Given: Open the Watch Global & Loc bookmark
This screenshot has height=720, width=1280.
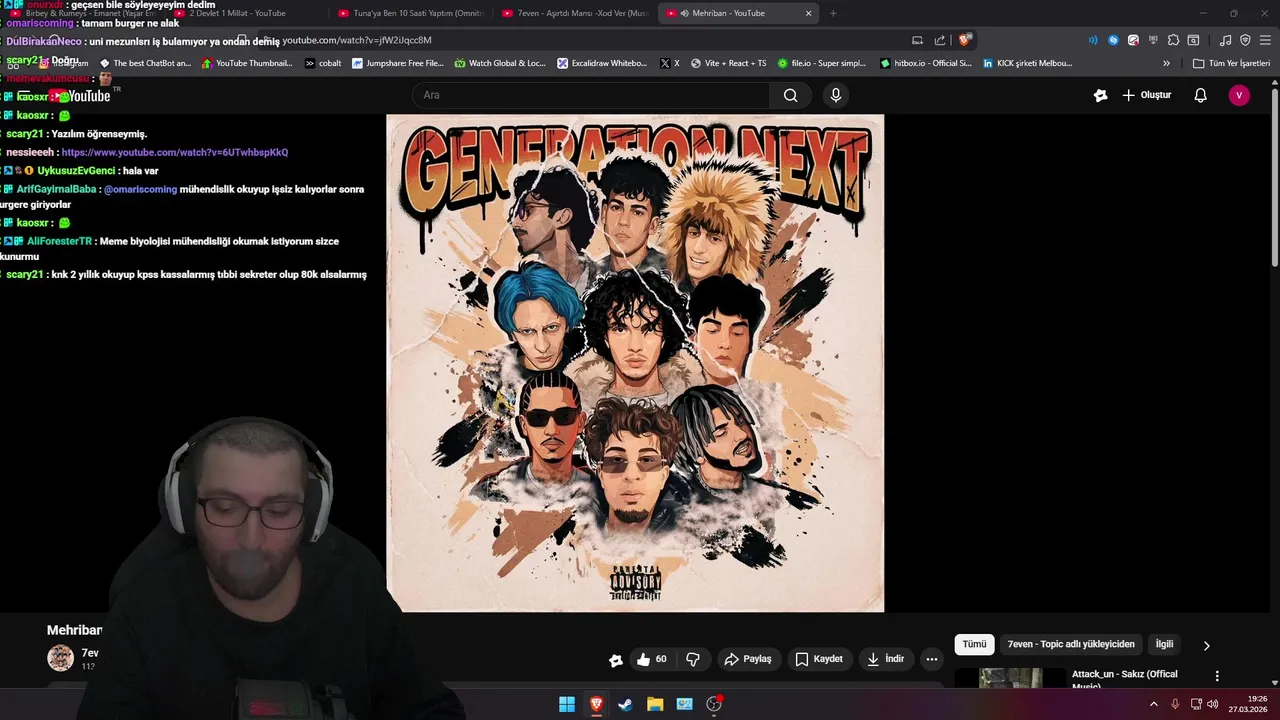Looking at the screenshot, I should coord(500,63).
